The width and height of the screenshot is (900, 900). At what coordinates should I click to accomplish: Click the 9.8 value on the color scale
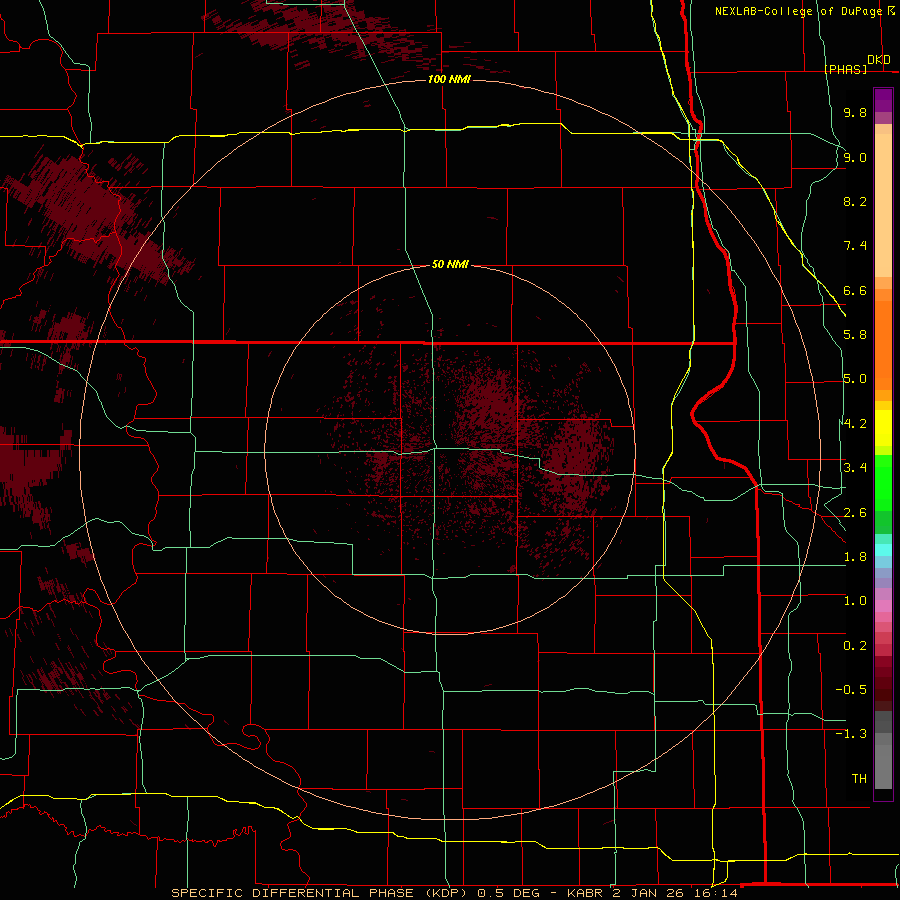coord(855,112)
